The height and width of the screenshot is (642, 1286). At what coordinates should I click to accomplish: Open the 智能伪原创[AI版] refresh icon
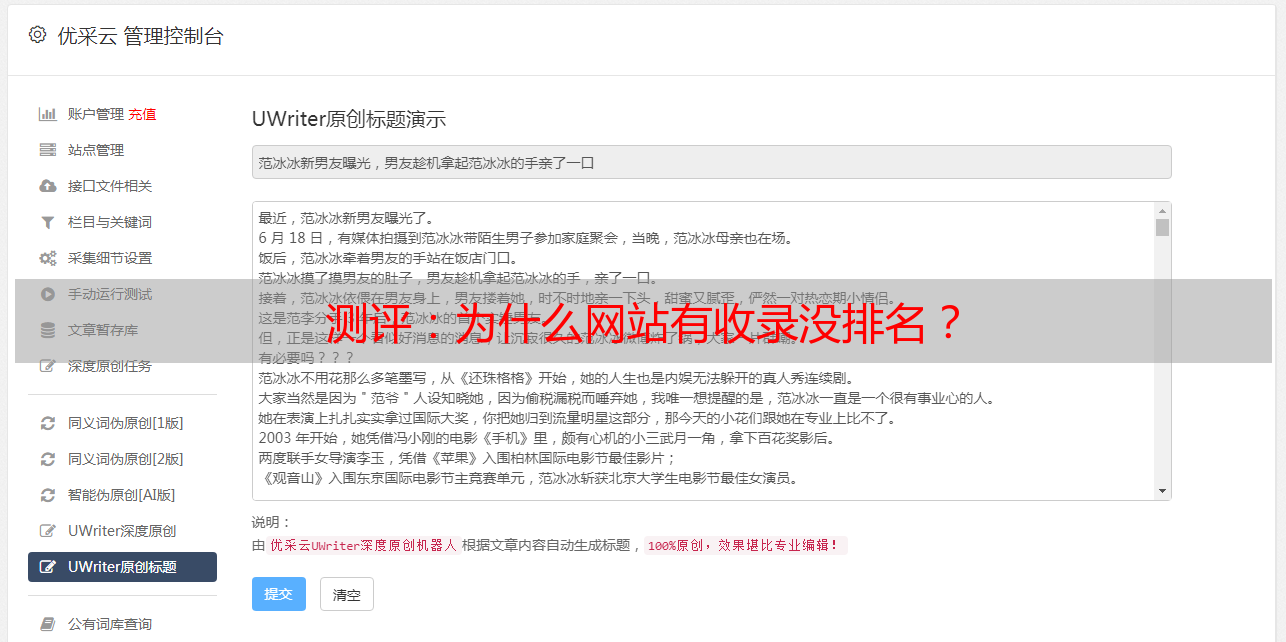tap(47, 495)
